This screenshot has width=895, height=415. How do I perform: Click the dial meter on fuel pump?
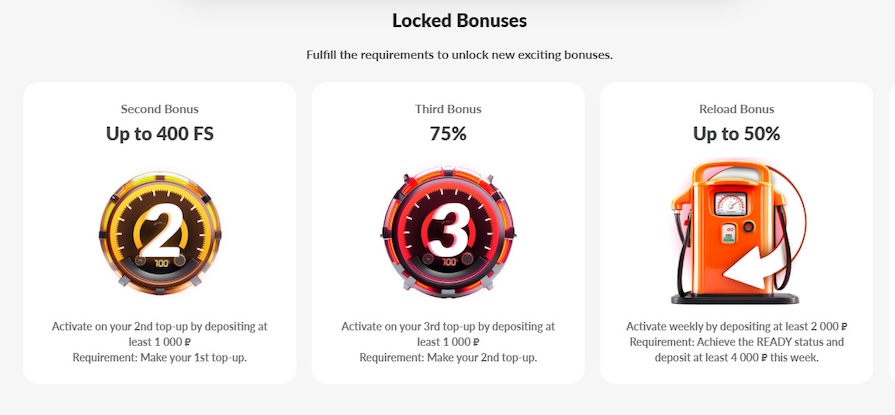tap(728, 202)
